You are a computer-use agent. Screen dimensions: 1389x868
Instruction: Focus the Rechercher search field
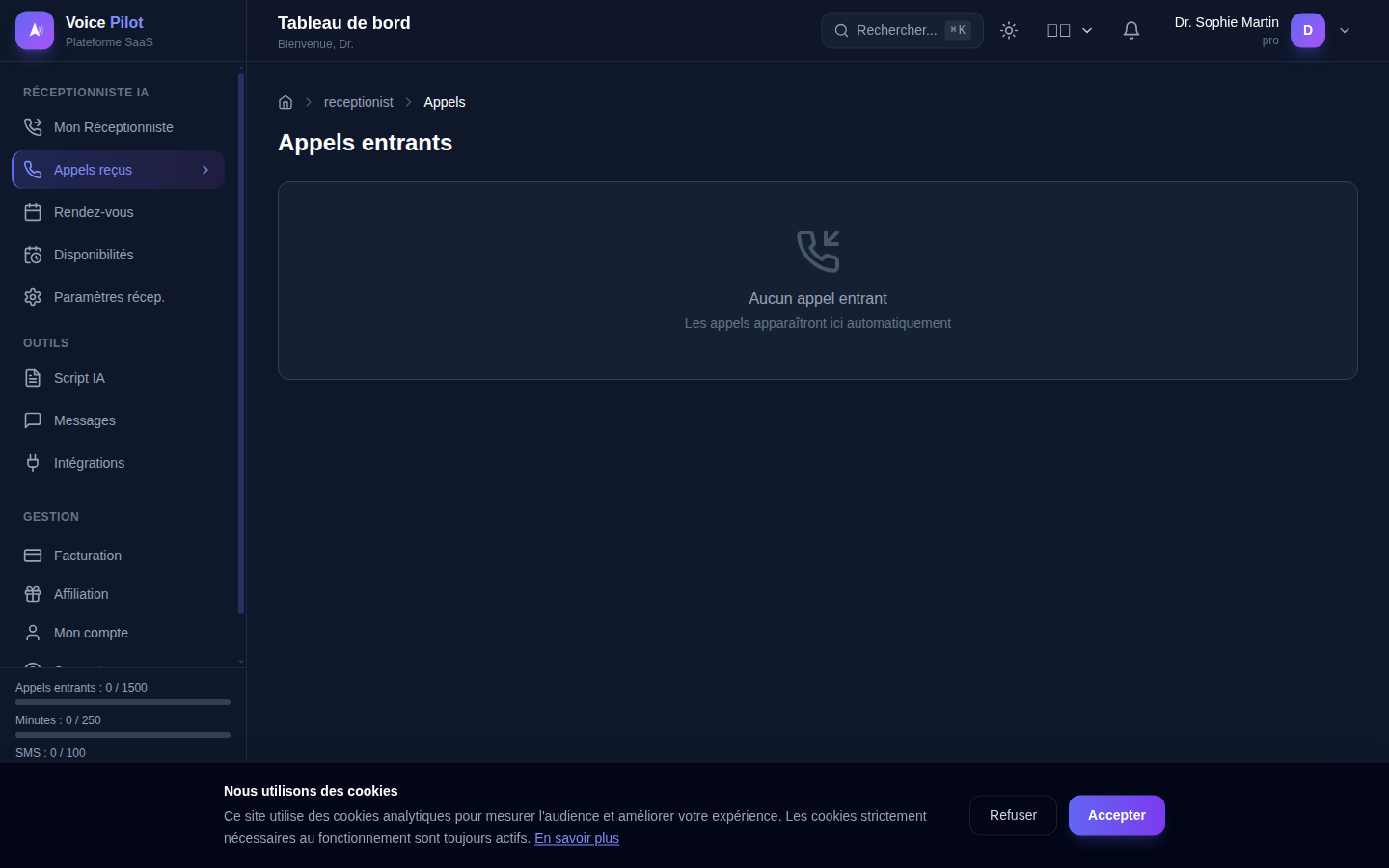click(x=902, y=30)
